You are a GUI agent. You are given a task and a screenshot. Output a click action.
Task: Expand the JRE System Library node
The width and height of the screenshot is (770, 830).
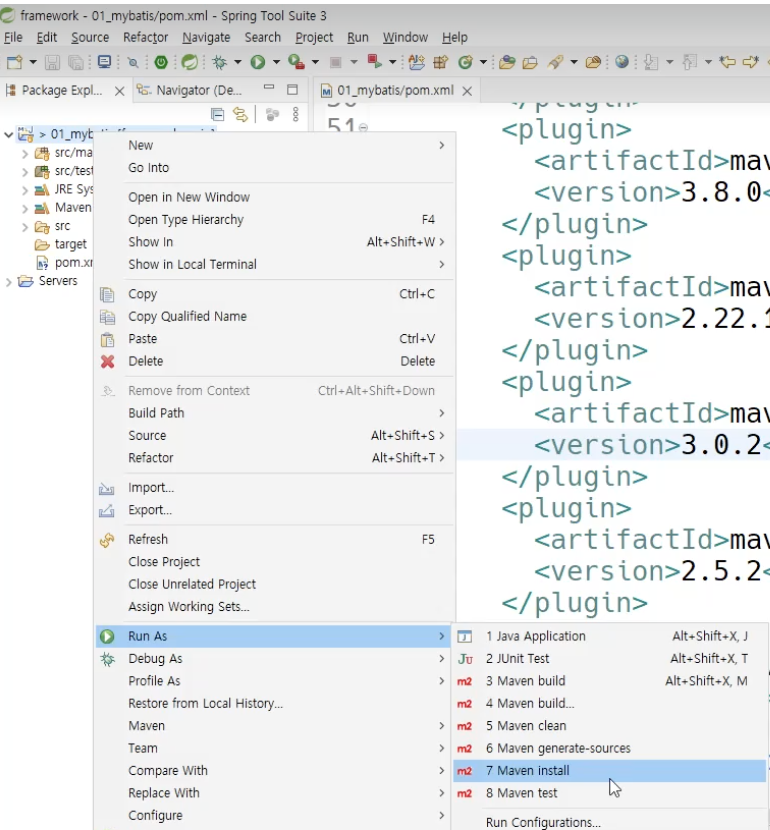point(25,190)
